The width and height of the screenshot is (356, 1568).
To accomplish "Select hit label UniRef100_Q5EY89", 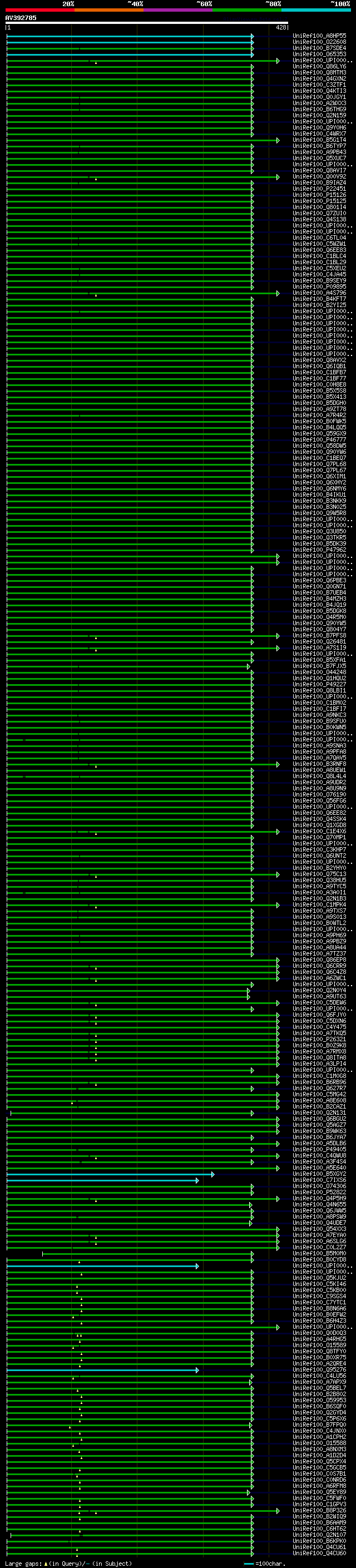I will pyautogui.click(x=319, y=1492).
